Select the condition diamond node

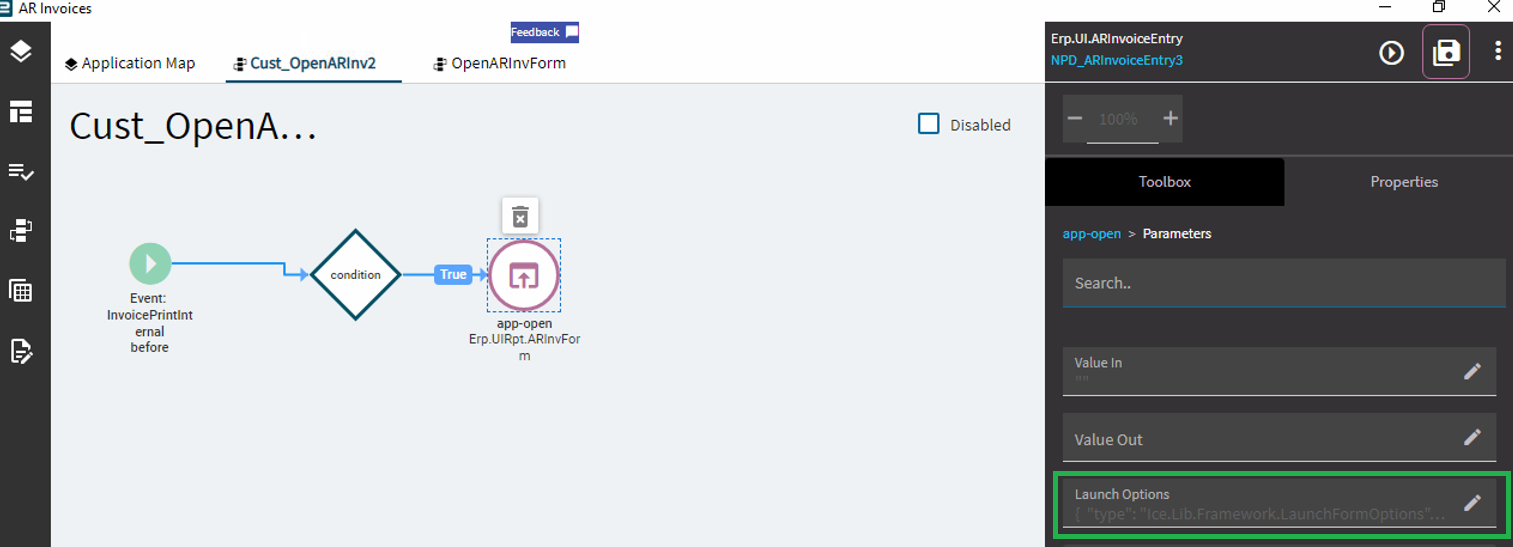pos(356,275)
